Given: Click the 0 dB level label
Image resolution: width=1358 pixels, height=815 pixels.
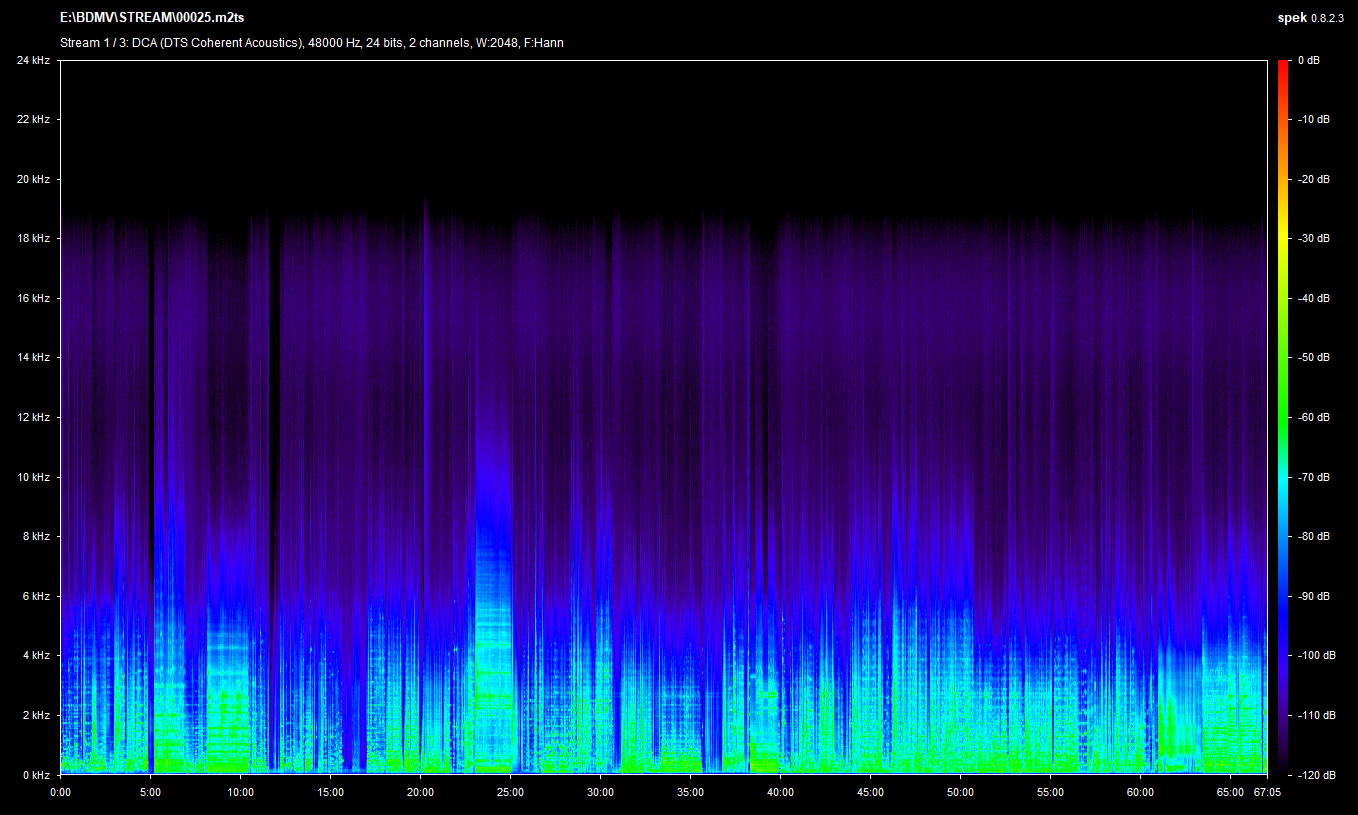Looking at the screenshot, I should (x=1308, y=60).
